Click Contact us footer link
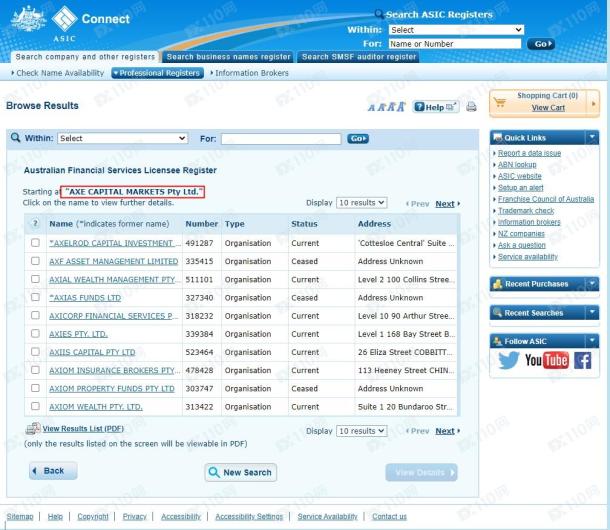This screenshot has height=530, width=610. [389, 516]
